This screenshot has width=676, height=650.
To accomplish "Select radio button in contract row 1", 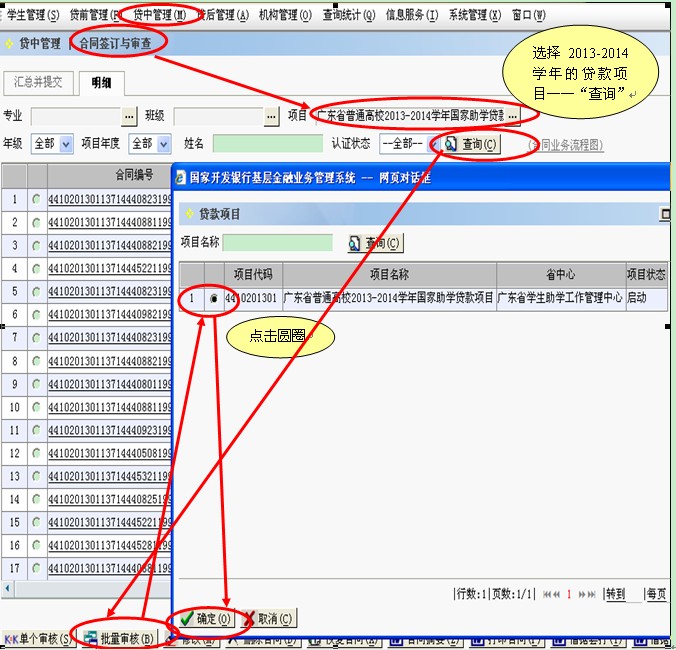I will tap(37, 200).
